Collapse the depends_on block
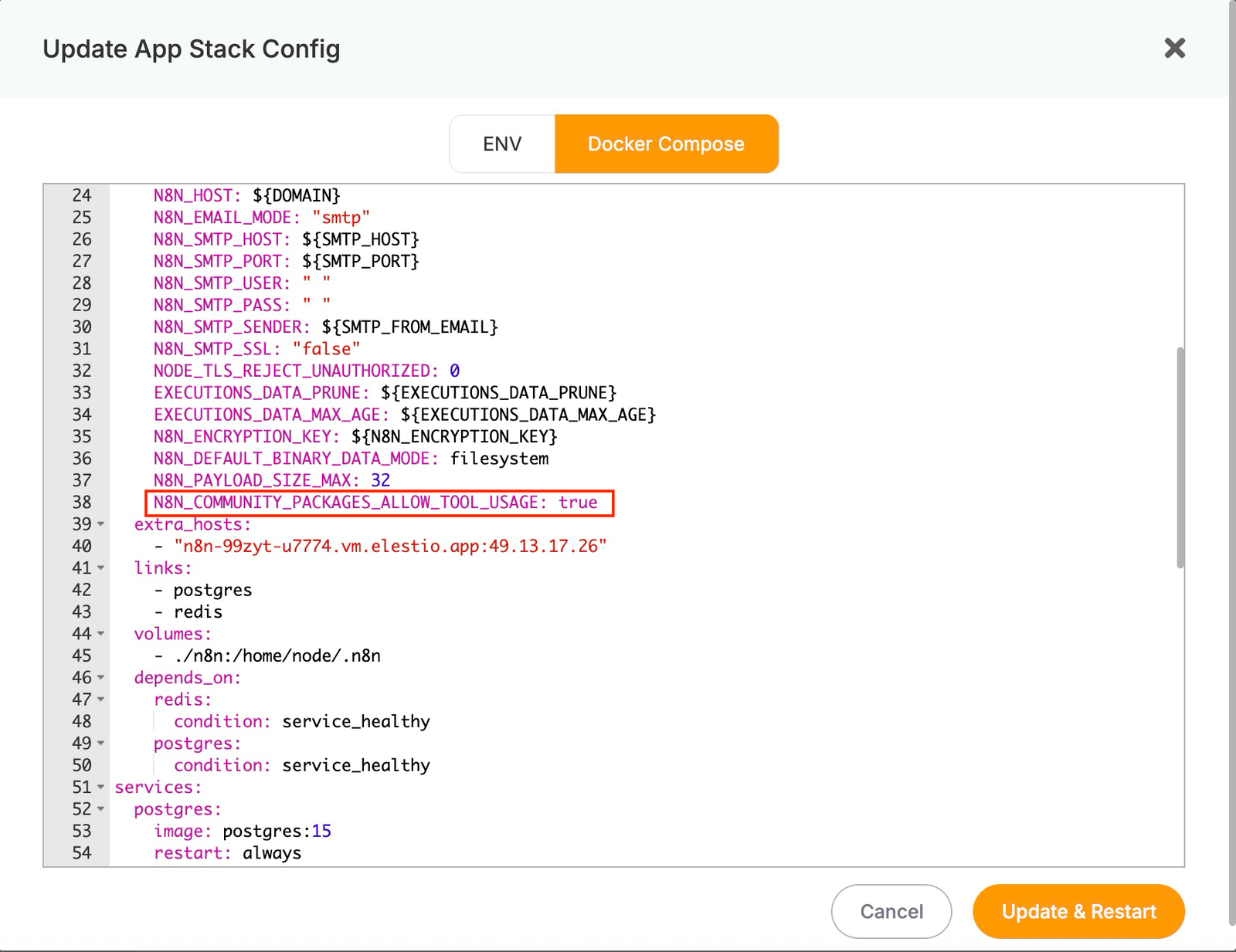Viewport: 1236px width, 952px height. tap(100, 679)
